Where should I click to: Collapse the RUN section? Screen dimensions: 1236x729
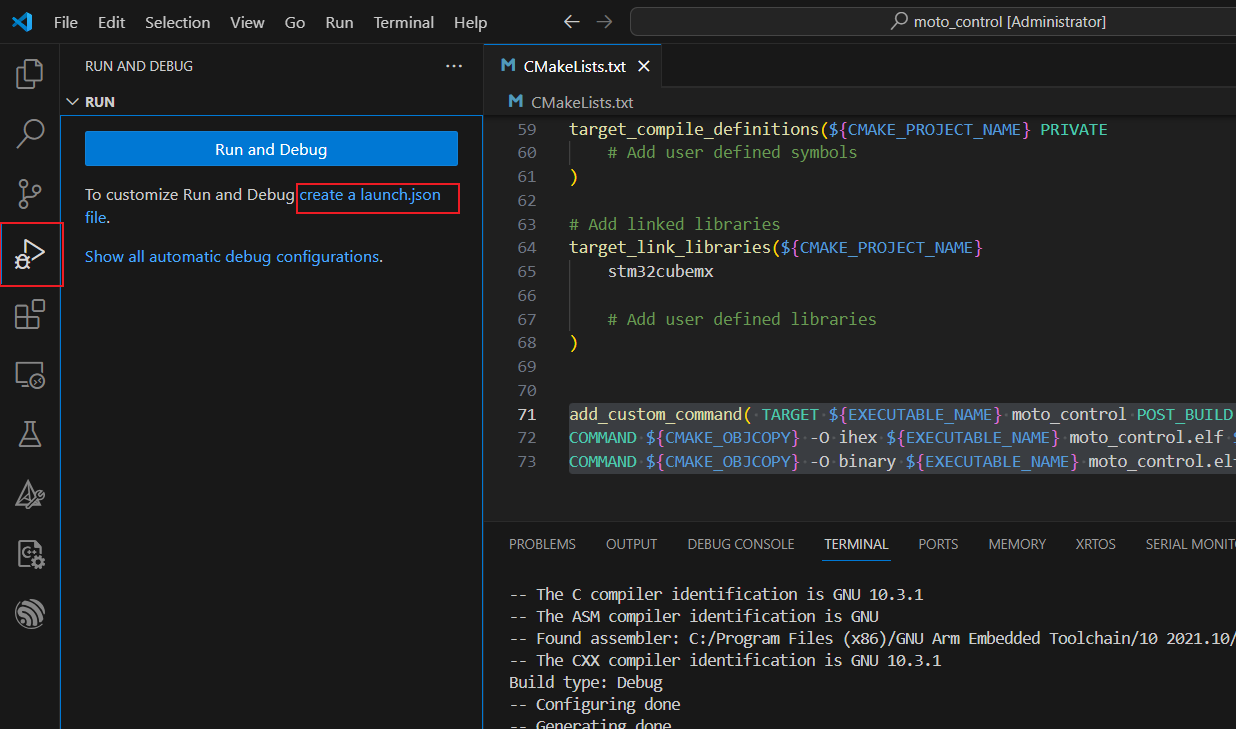(x=72, y=101)
